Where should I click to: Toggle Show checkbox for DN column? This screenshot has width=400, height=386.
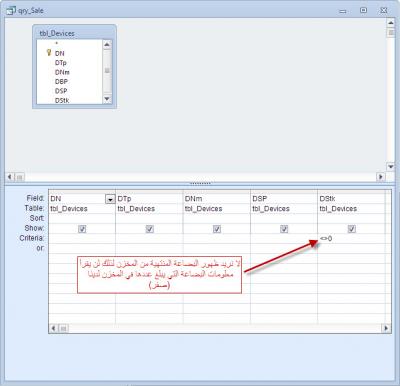coord(82,229)
